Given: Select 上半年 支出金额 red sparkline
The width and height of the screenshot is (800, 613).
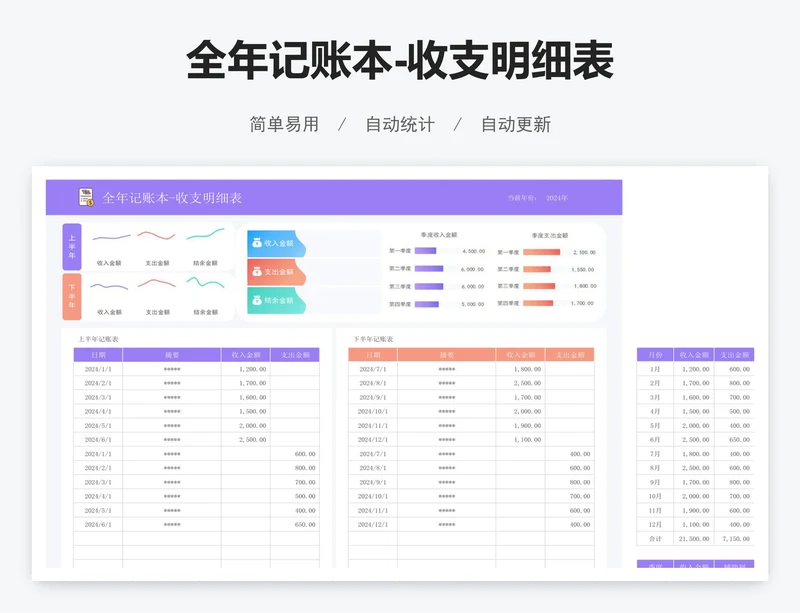Looking at the screenshot, I should pos(156,235).
